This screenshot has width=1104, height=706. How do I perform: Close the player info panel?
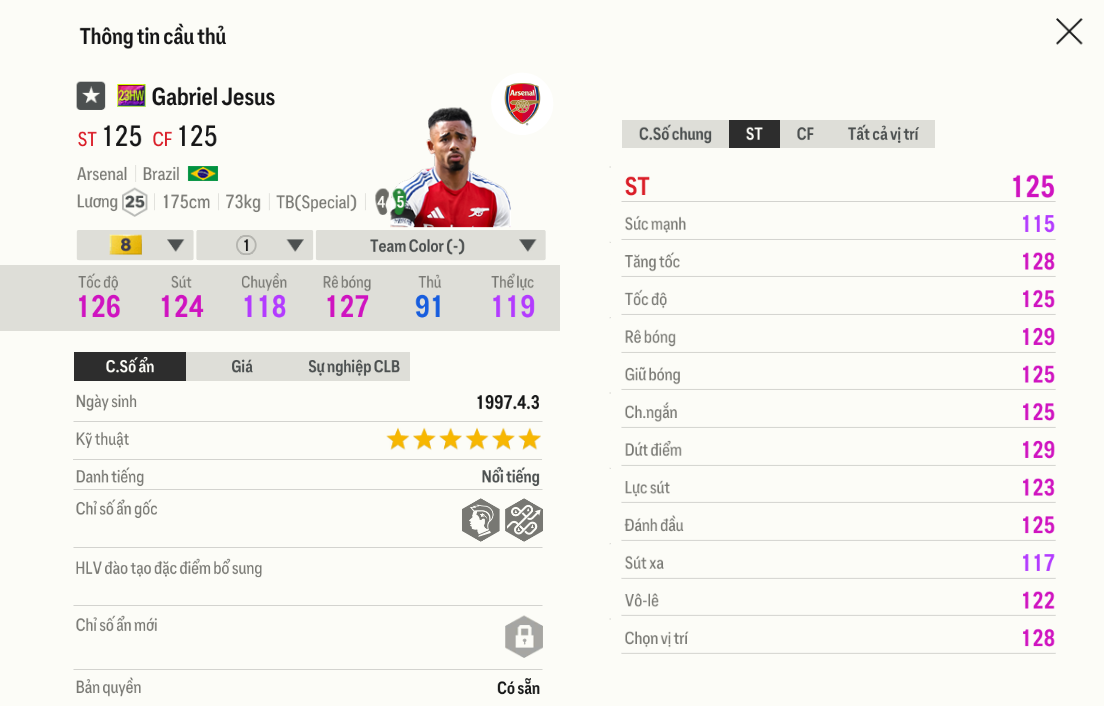[1069, 32]
